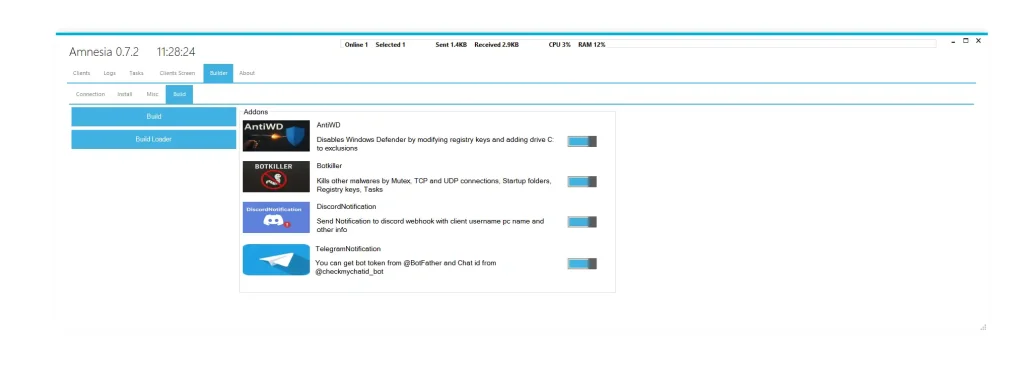This screenshot has height=382, width=1024.
Task: Click the RAM 12% status entry
Action: (x=592, y=44)
